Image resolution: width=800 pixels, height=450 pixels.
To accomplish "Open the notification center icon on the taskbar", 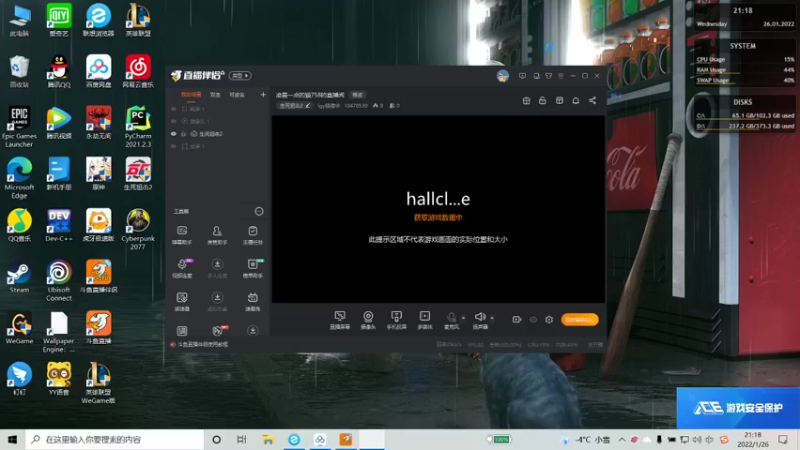I will click(x=783, y=439).
